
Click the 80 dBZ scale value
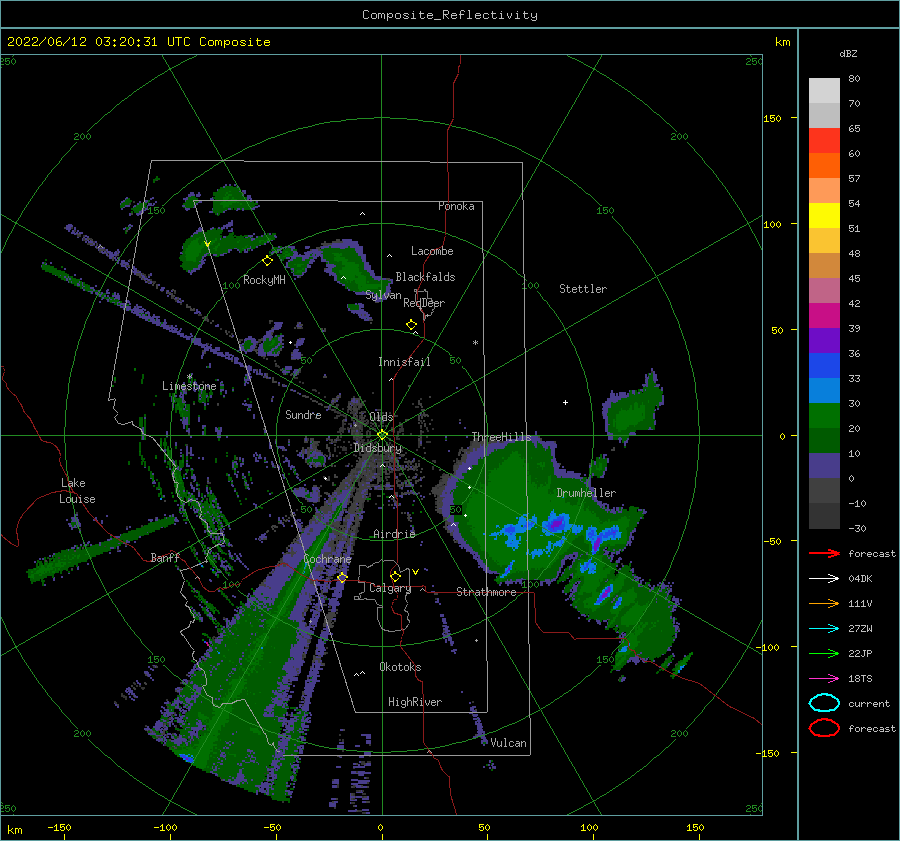click(x=854, y=79)
